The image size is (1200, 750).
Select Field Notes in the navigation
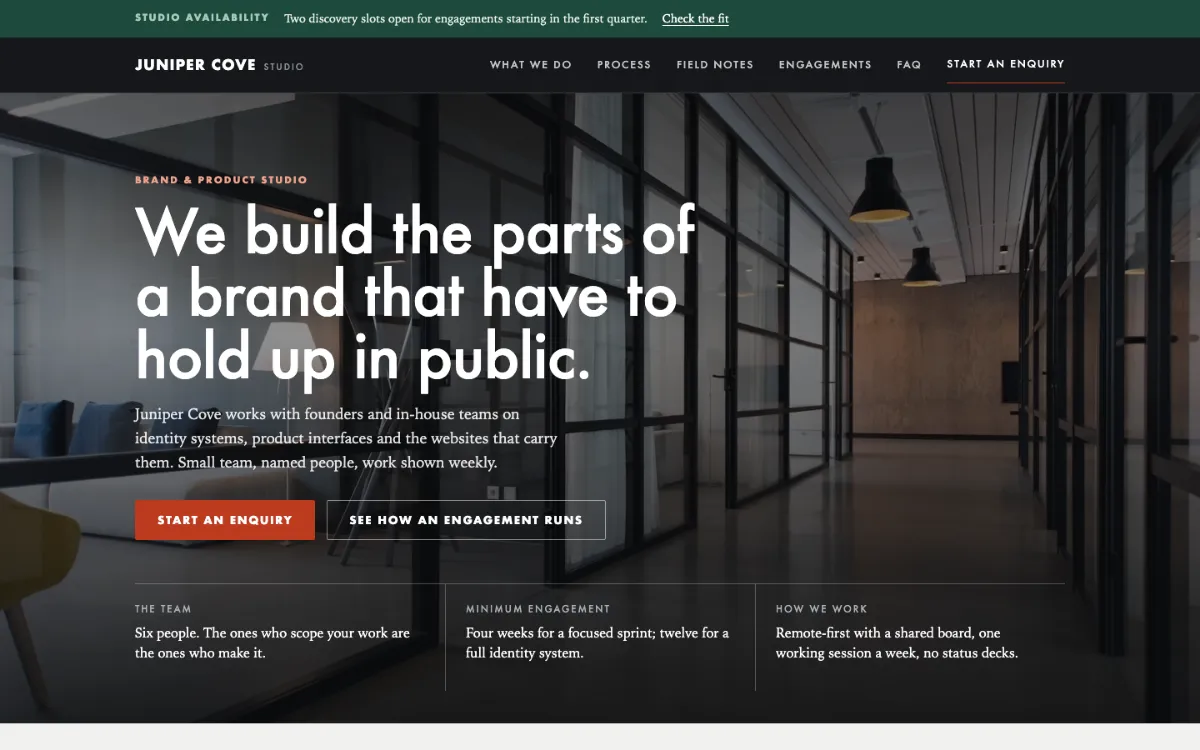pos(715,65)
